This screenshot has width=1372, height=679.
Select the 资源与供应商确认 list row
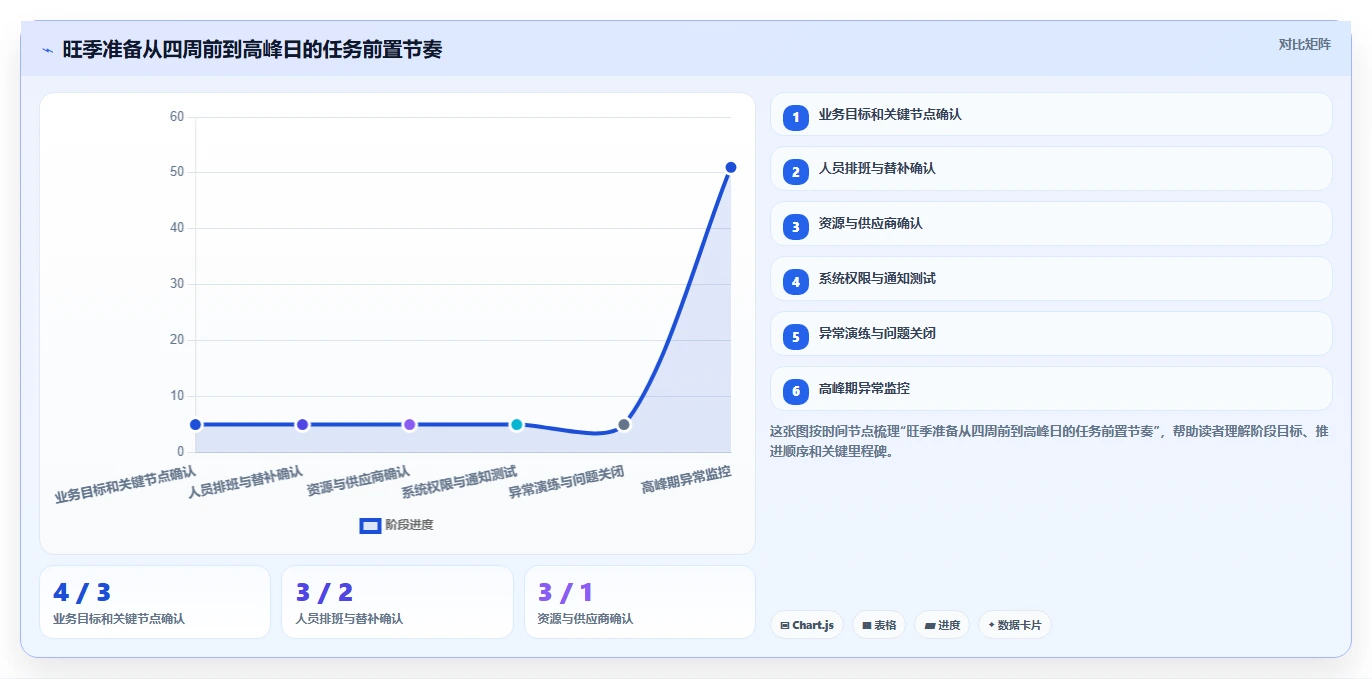[1051, 224]
